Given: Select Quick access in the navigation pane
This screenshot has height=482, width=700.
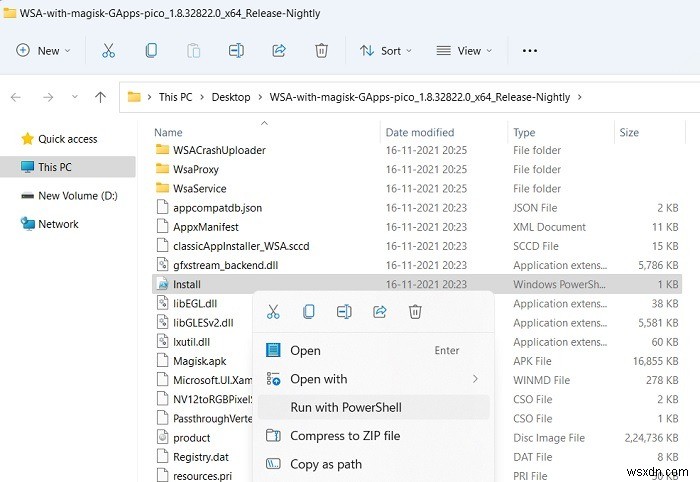Looking at the screenshot, I should 67,139.
